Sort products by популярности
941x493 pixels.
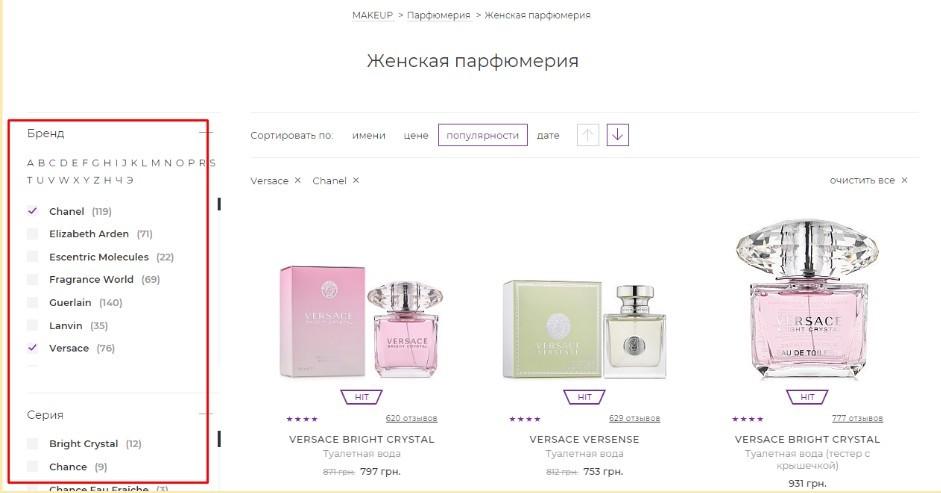(x=483, y=135)
